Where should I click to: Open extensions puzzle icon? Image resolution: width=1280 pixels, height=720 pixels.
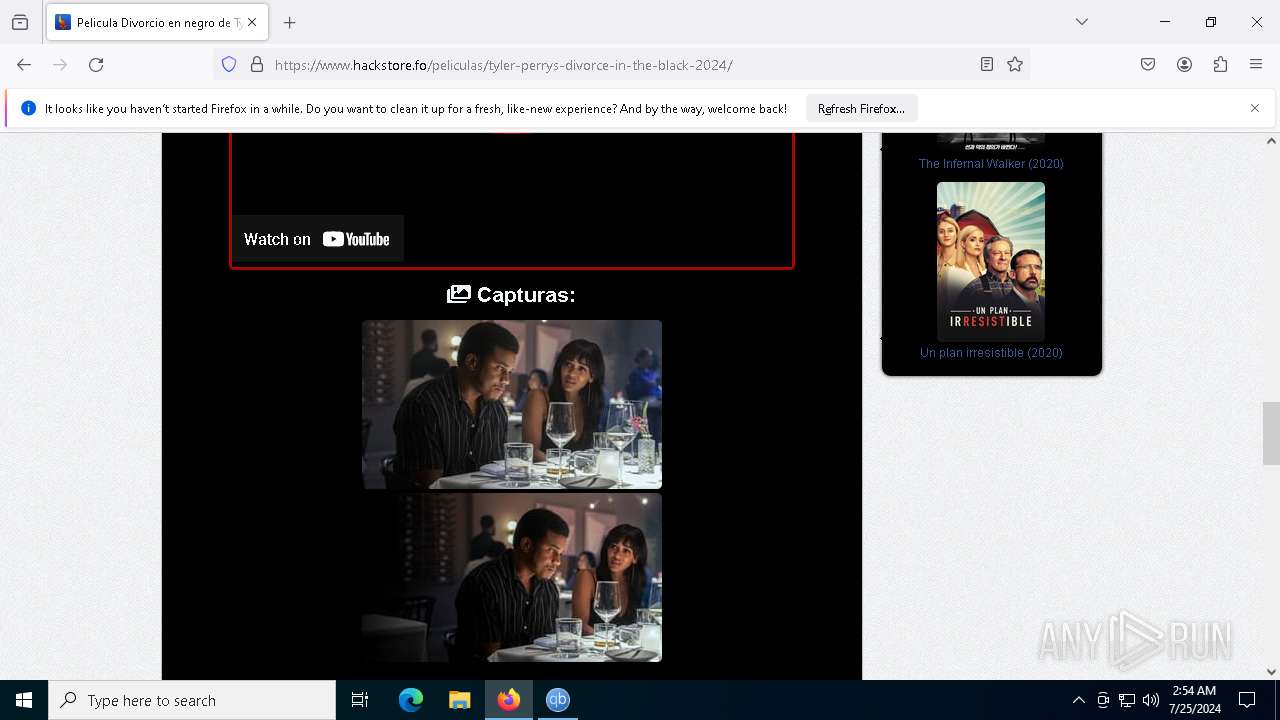tap(1220, 65)
